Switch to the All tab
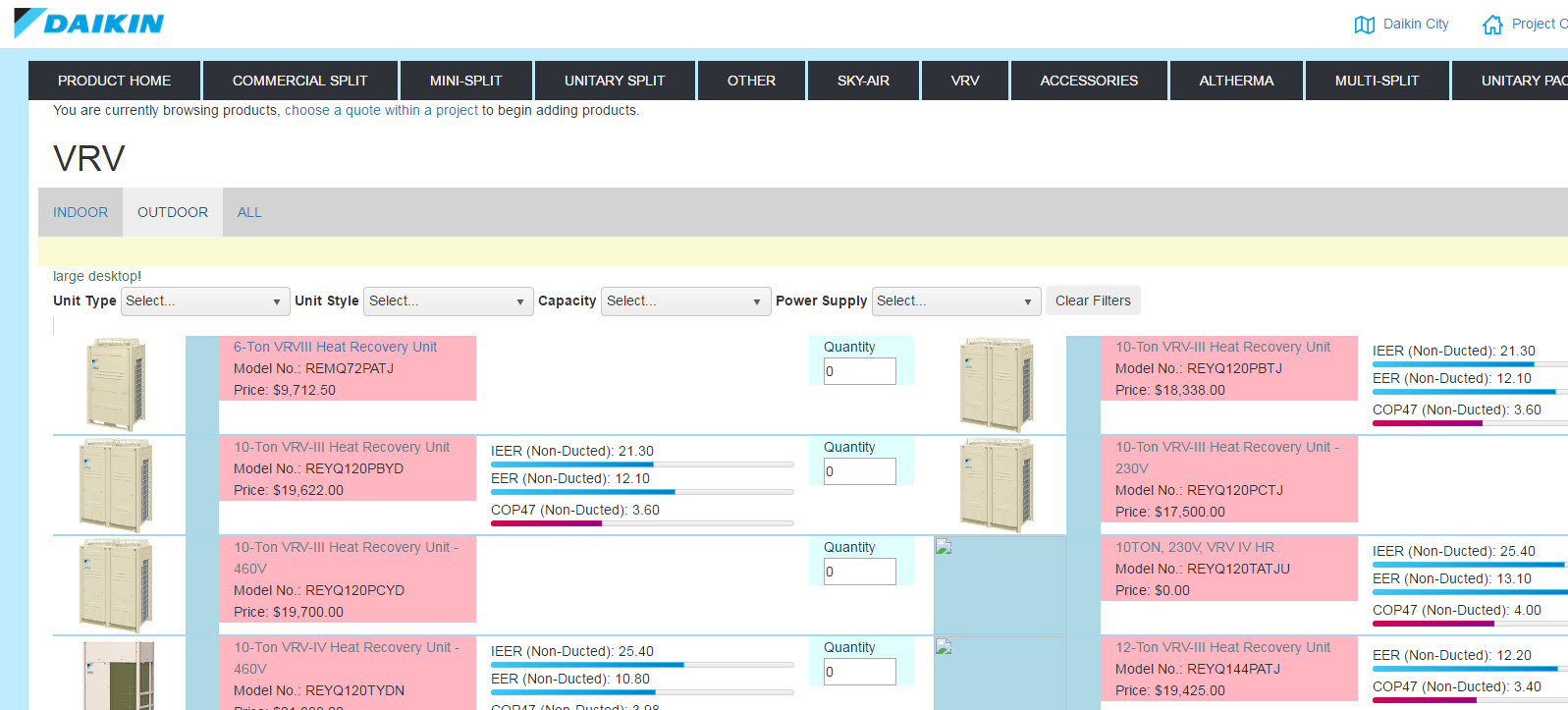 point(249,212)
